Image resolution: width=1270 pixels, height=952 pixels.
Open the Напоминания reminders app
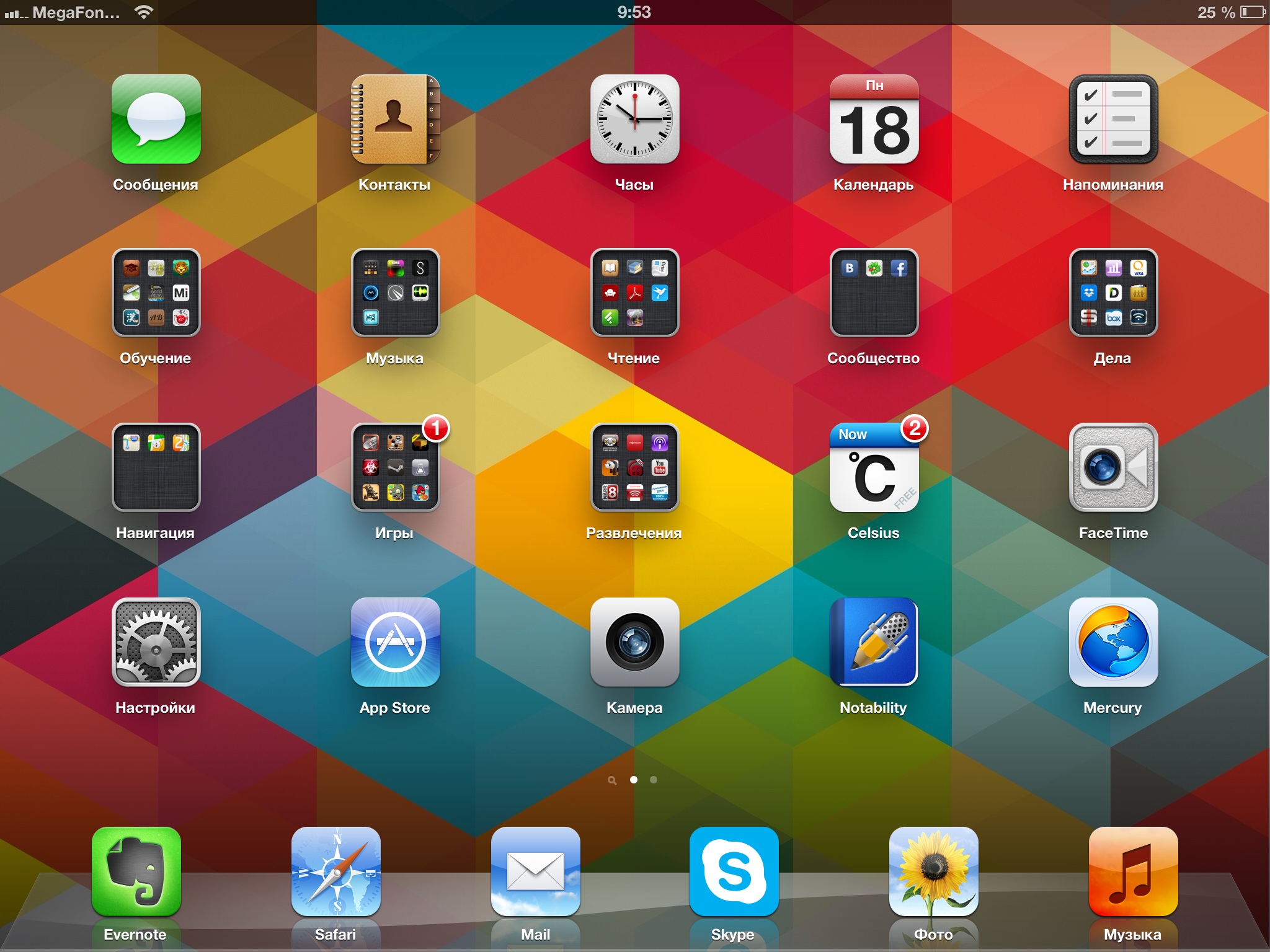pos(1114,119)
